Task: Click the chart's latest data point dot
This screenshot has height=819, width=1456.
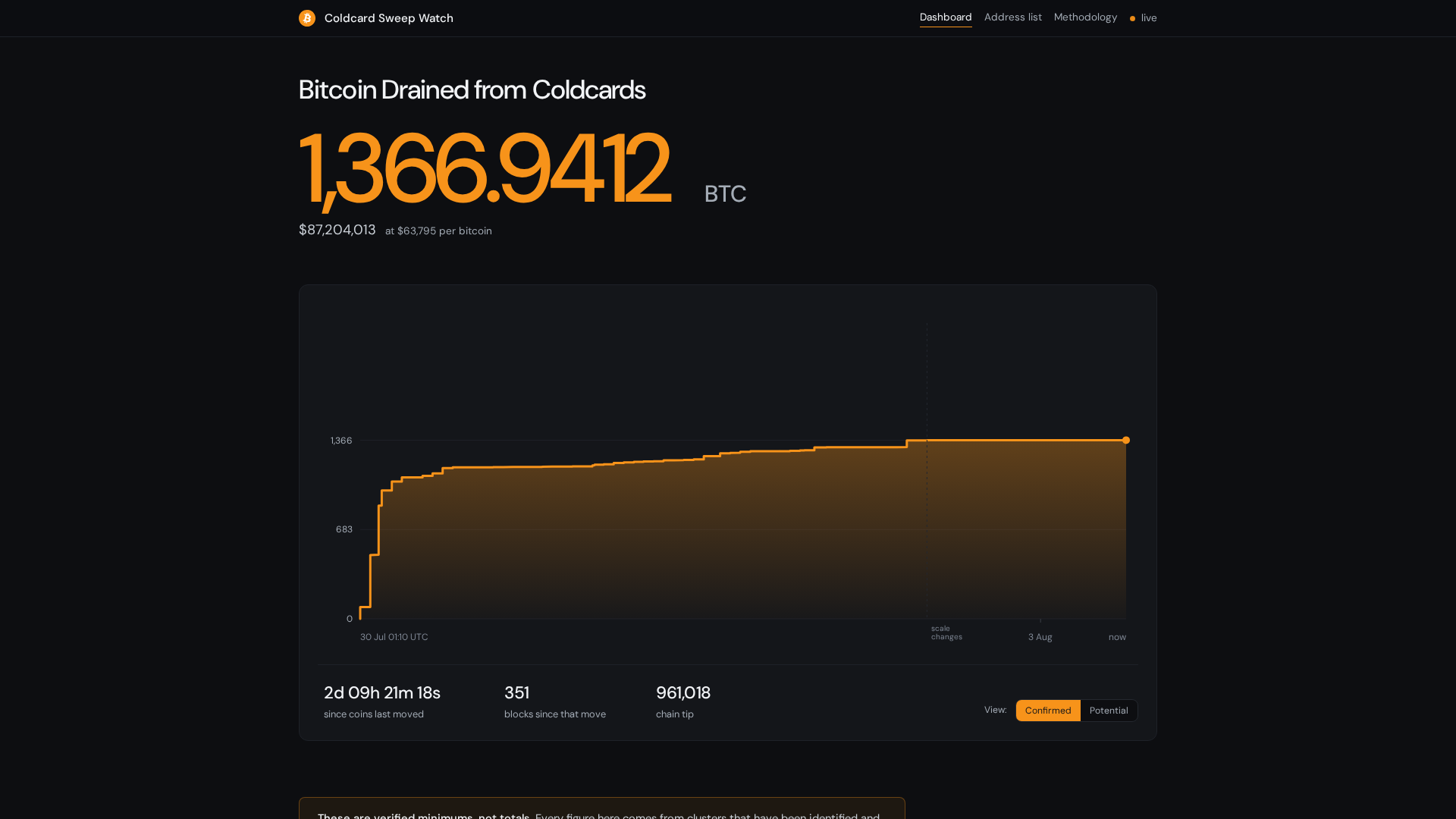Action: pyautogui.click(x=1126, y=440)
